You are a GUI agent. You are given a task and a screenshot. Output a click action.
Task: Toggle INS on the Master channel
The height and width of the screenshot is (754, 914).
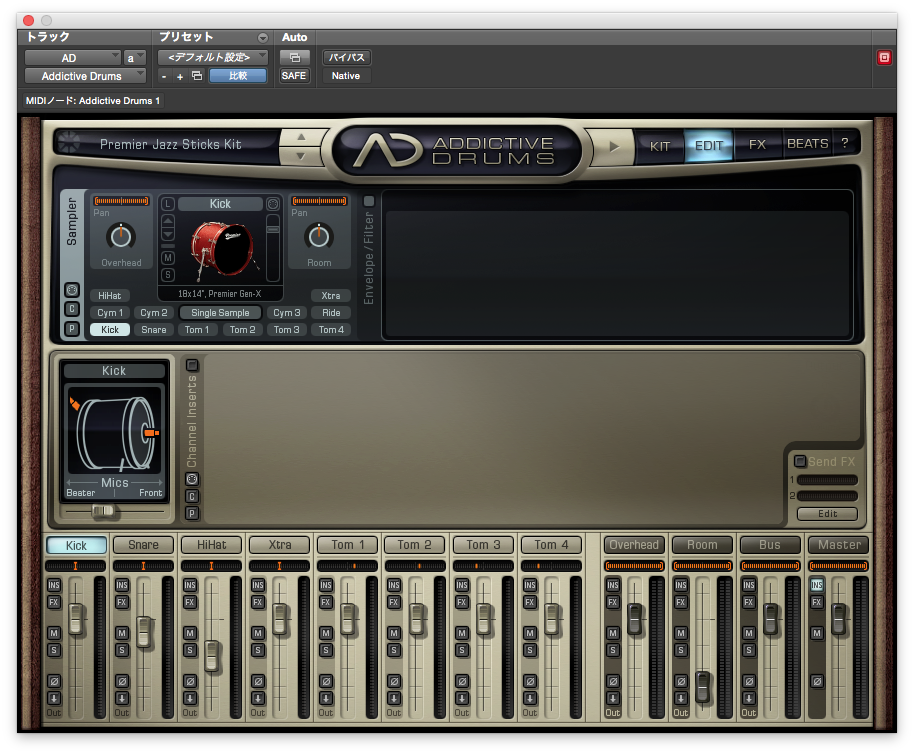[x=817, y=584]
